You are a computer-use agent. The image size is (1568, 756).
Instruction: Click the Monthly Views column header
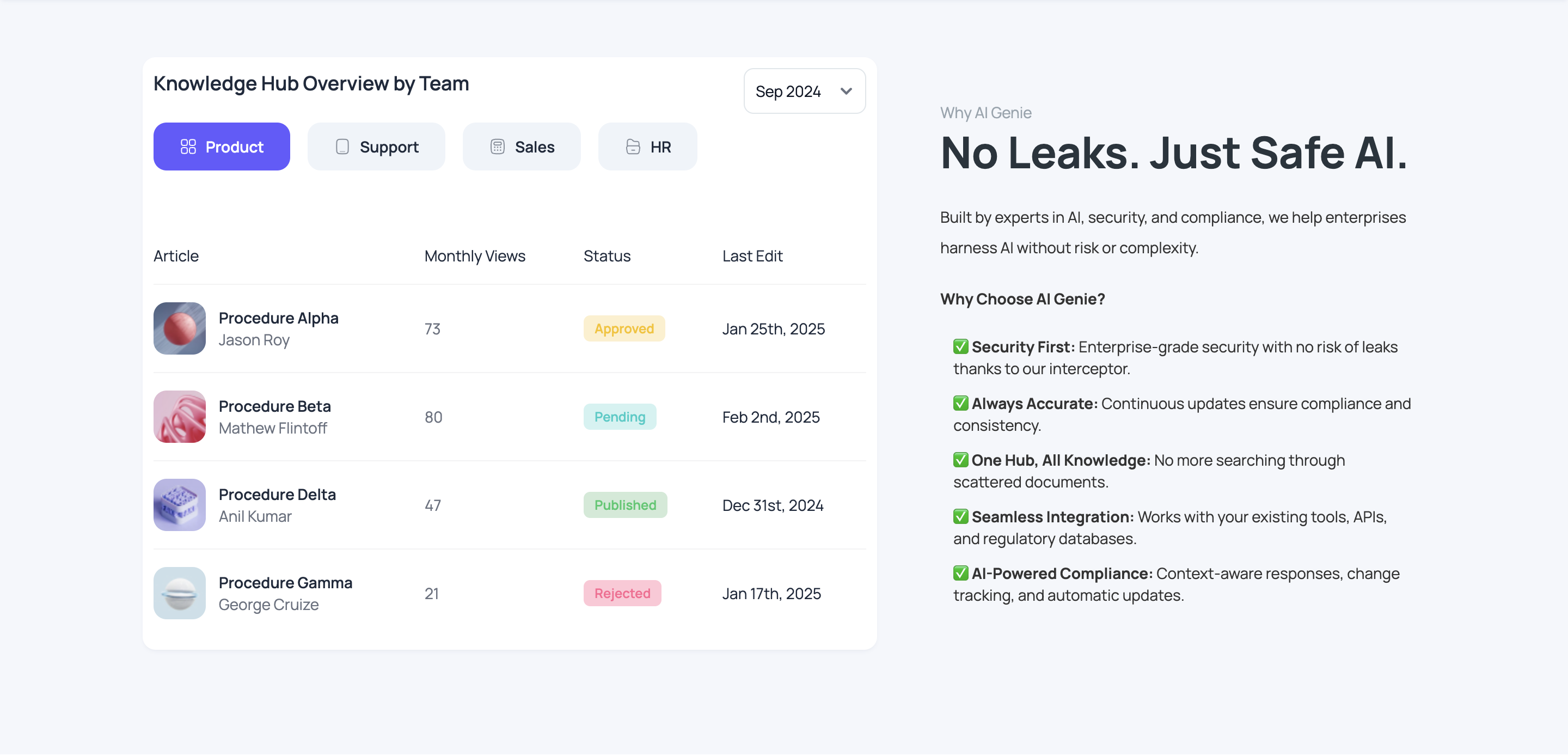475,256
